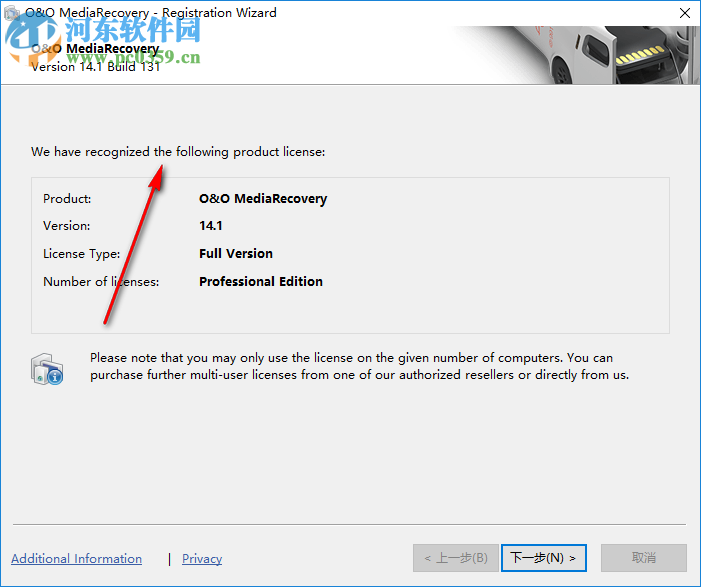Viewport: 701px width, 587px height.
Task: Select the 'Full Version' license type value
Action: tap(236, 253)
